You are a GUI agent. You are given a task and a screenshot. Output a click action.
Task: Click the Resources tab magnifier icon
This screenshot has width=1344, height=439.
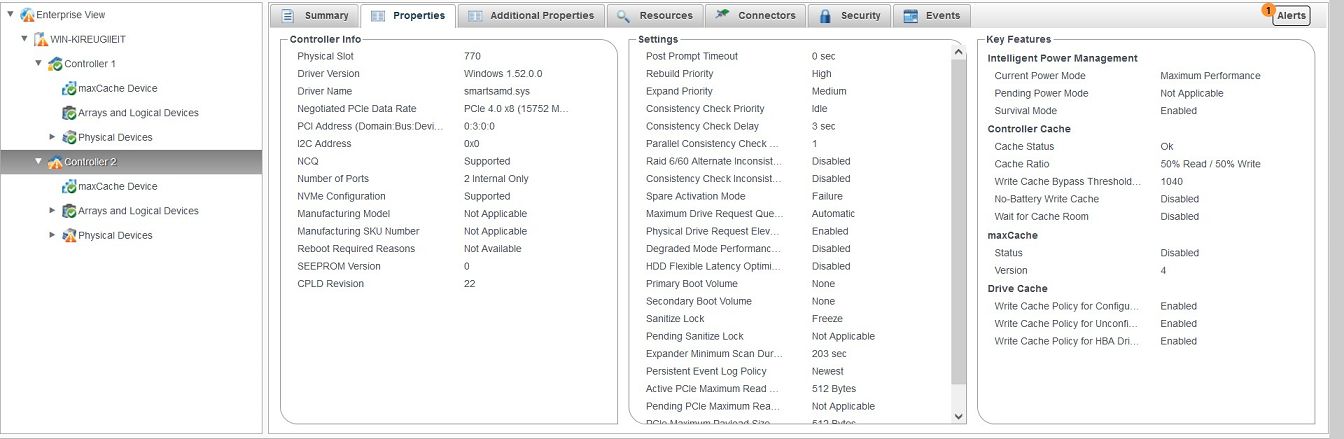pyautogui.click(x=623, y=16)
